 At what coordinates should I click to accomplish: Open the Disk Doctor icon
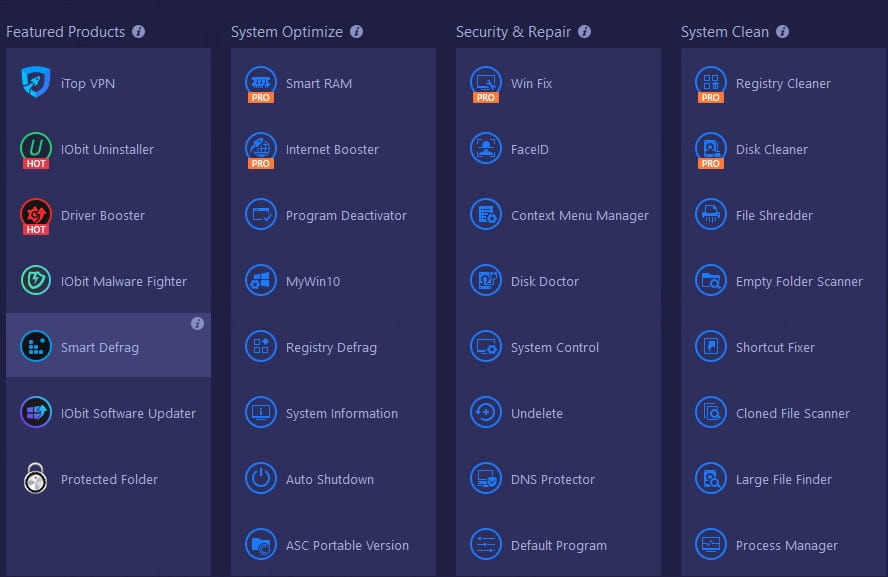pos(486,280)
